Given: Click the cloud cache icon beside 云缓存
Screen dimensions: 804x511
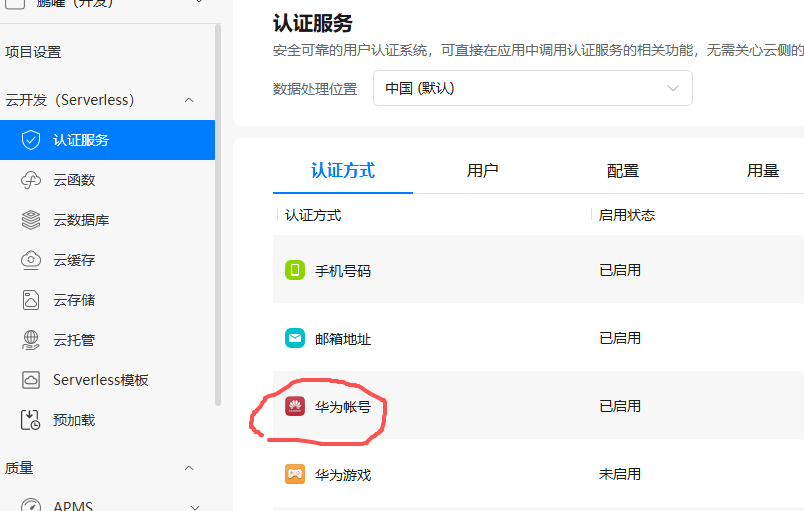Looking at the screenshot, I should pos(31,260).
